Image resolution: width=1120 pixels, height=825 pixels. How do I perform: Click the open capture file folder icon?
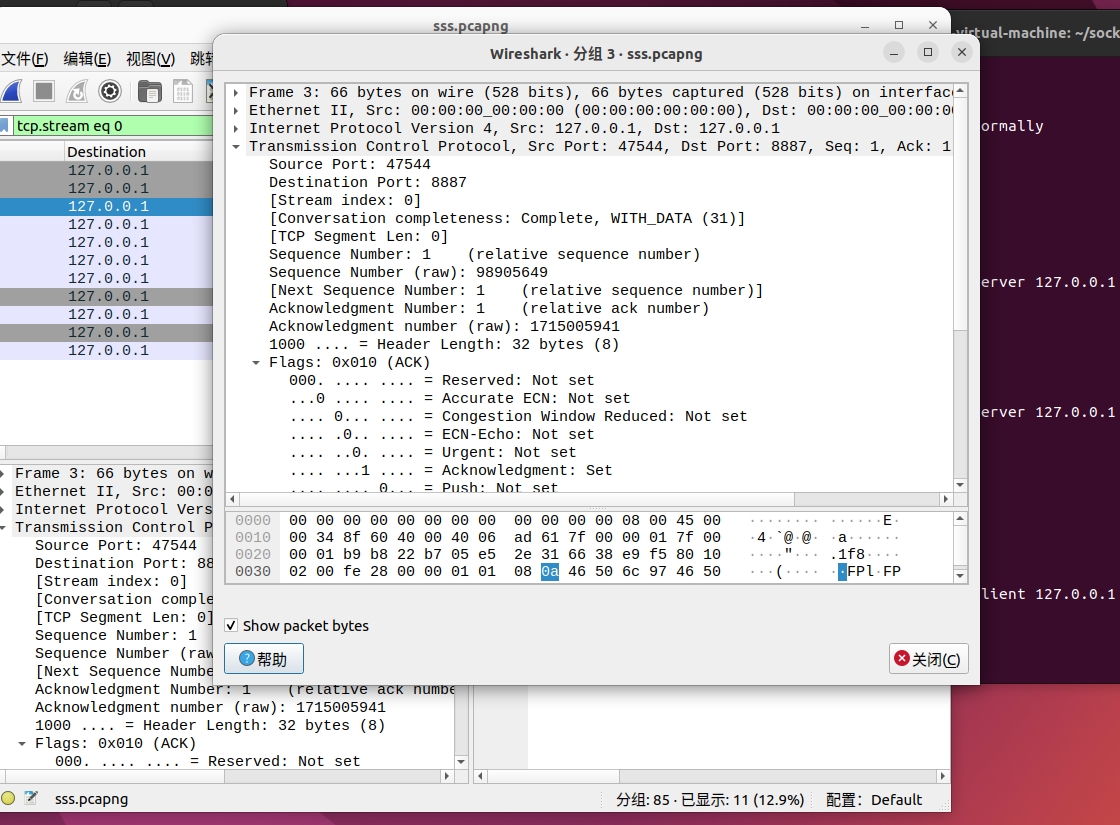(x=149, y=91)
